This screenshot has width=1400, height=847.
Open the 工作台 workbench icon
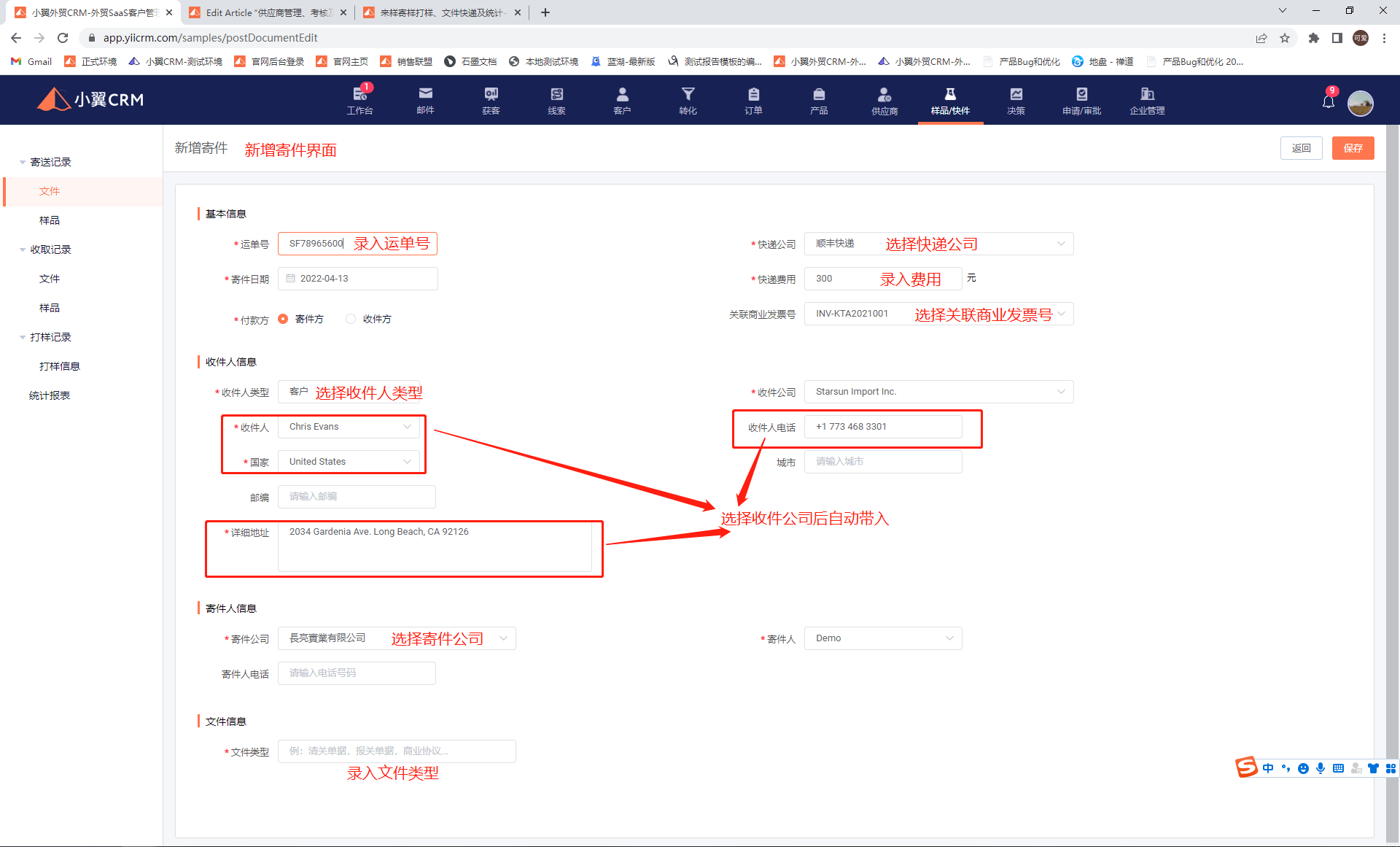(359, 100)
